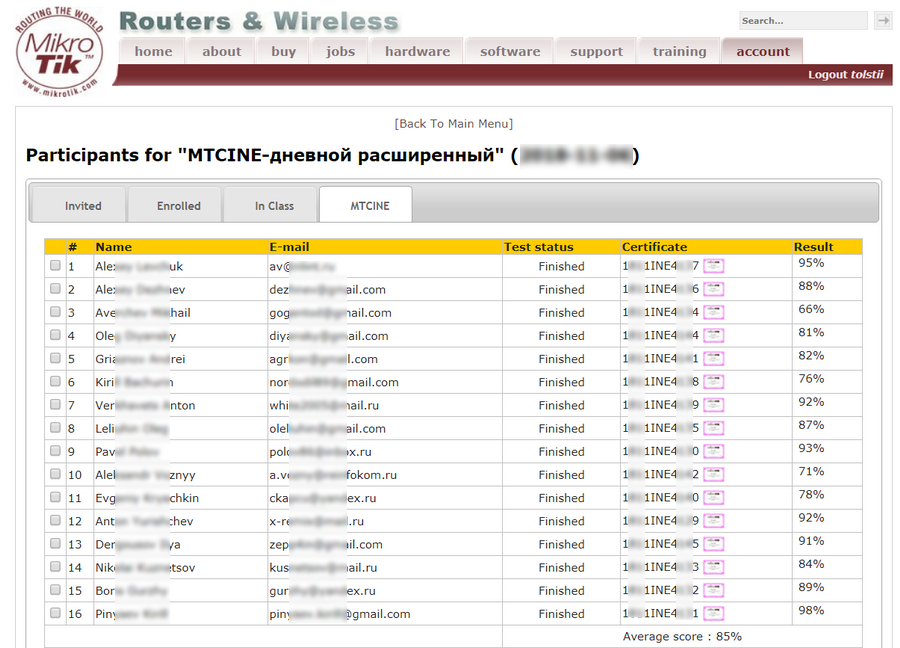Open certificate icon in row 16
This screenshot has height=648, width=900.
713,614
